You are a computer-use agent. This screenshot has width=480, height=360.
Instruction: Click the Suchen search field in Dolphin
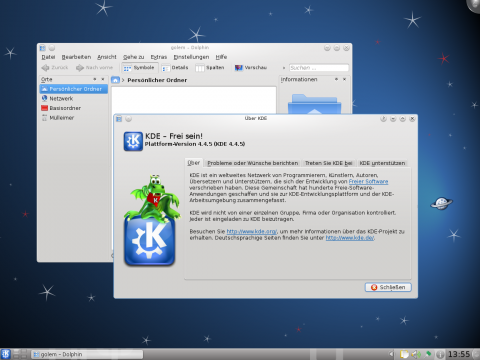(319, 68)
